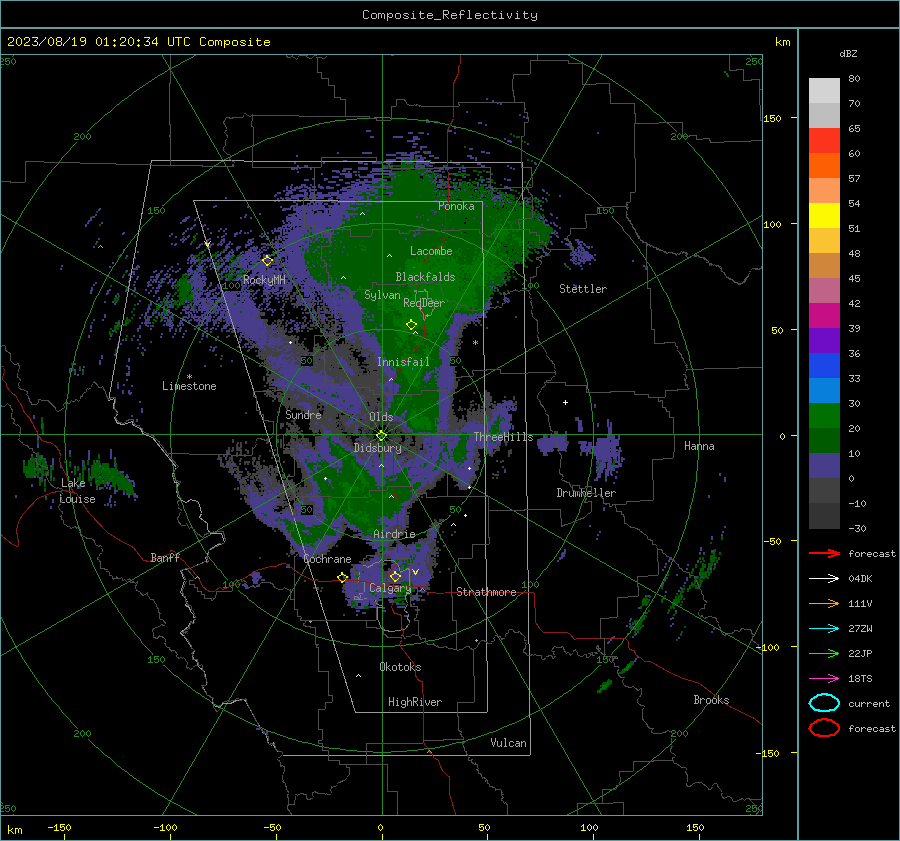Viewport: 900px width, 841px height.
Task: Select the cyan 'current' ellipse legend icon
Action: coord(824,703)
